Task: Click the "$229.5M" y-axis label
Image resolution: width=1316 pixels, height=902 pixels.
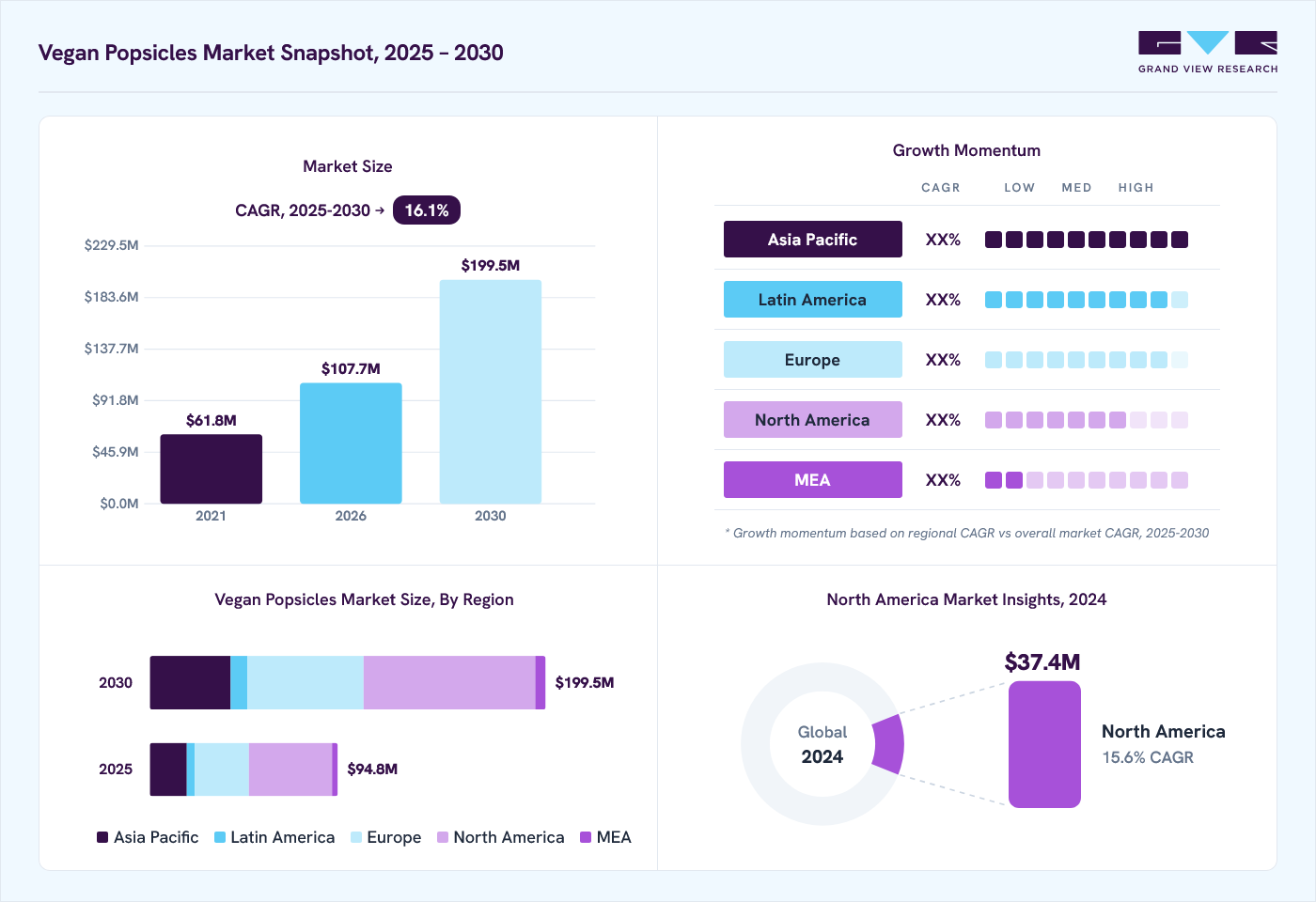Action: [x=111, y=245]
